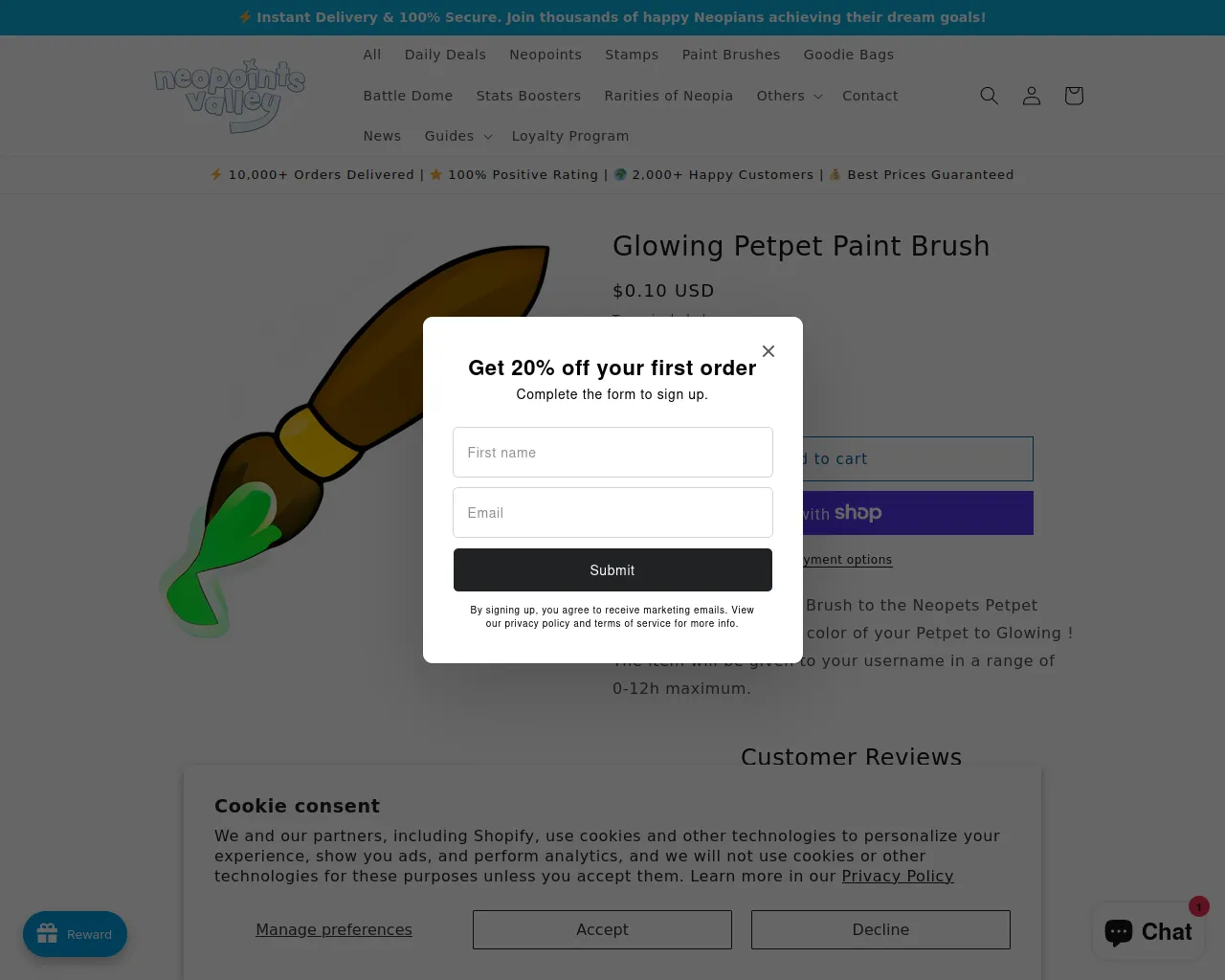Open the Reward gift button
Screen dimensions: 1225x980
(x=75, y=934)
